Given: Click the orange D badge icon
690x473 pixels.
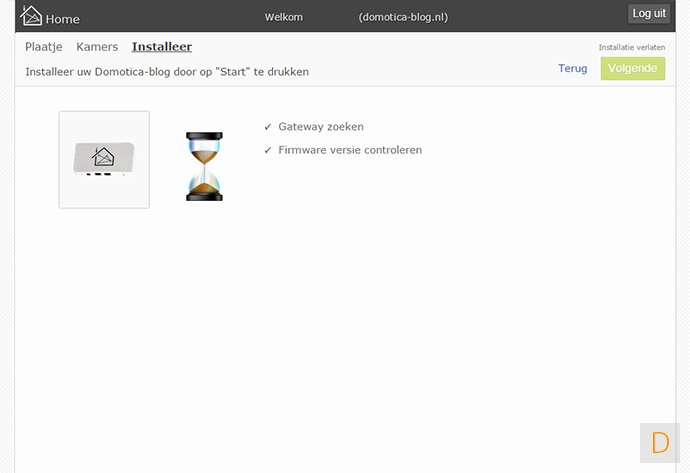Looking at the screenshot, I should coord(660,443).
